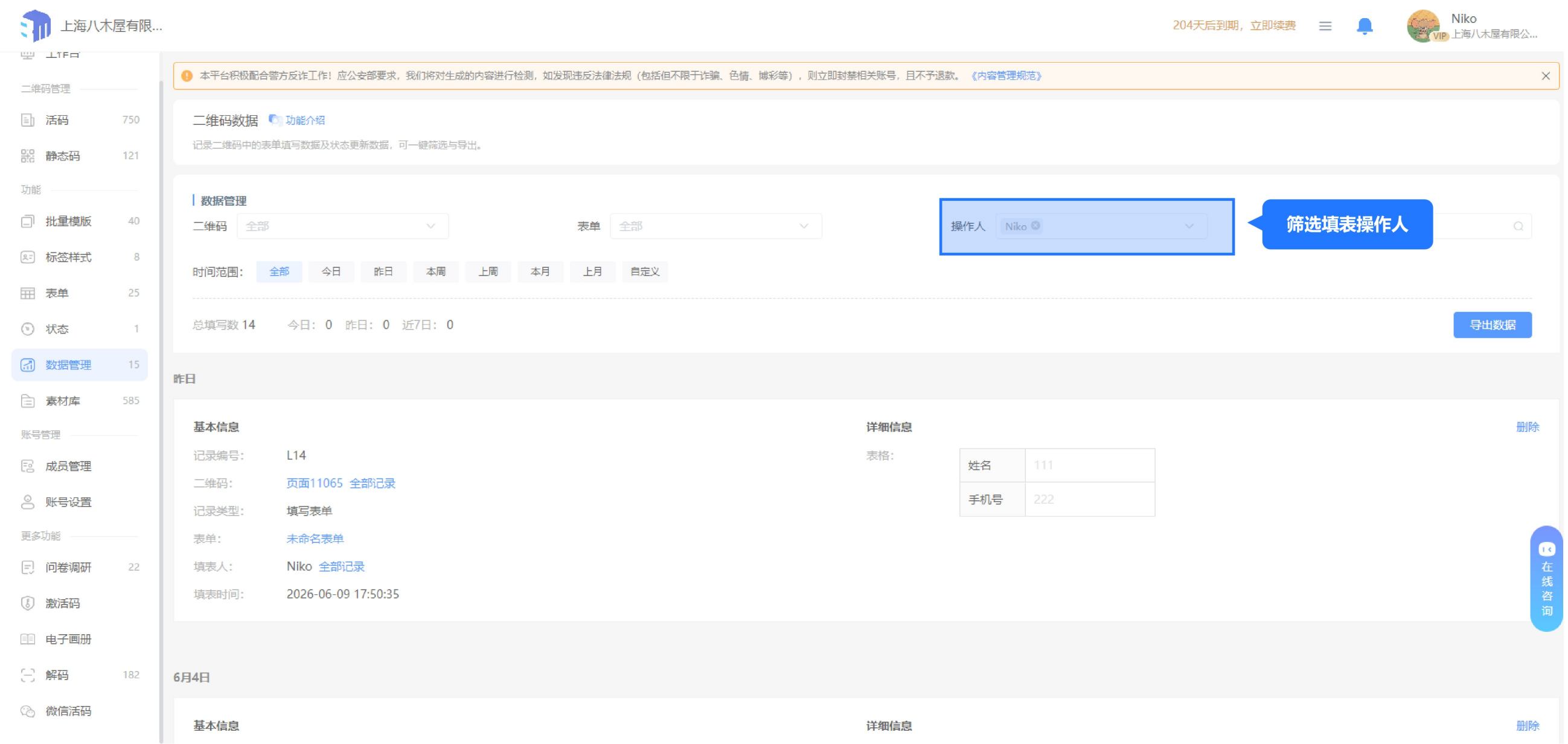This screenshot has height=744, width=1568.
Task: Click the 导出数据 button
Action: [x=1492, y=325]
